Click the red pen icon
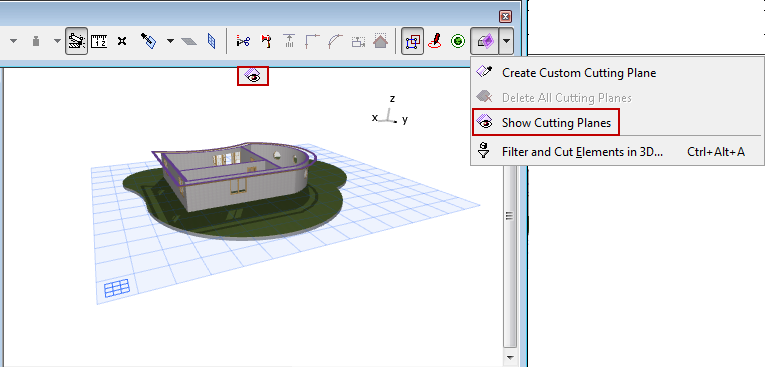This screenshot has height=367, width=765. coord(435,41)
